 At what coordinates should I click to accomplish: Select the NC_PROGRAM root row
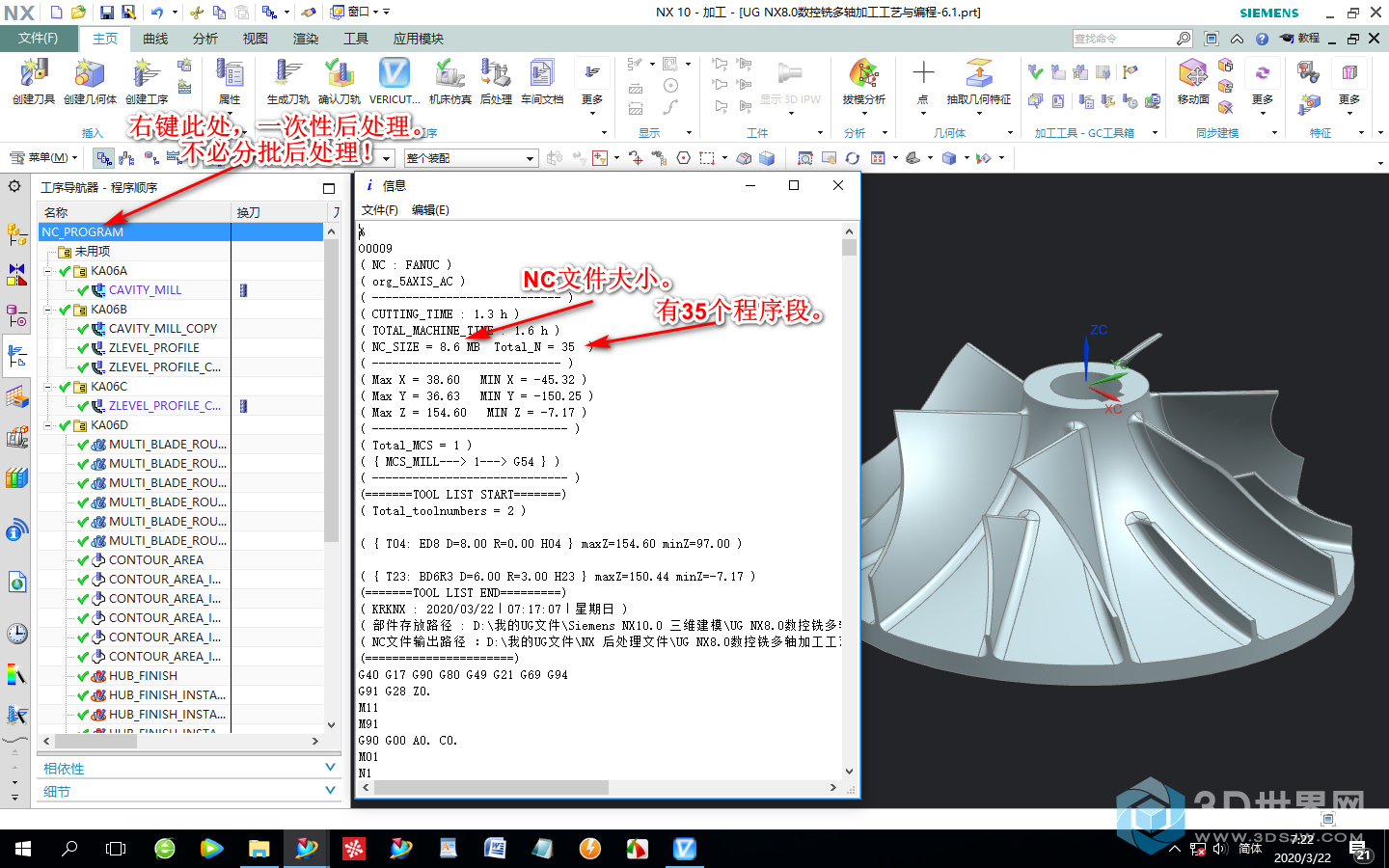tap(181, 232)
